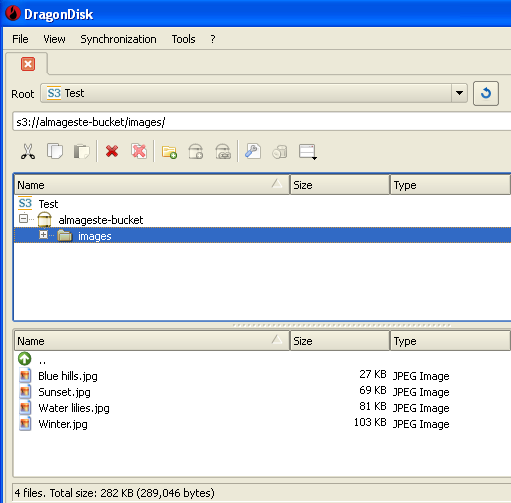This screenshot has height=503, width=511.
Task: Click the 81 KB size cell
Action: tap(373, 406)
